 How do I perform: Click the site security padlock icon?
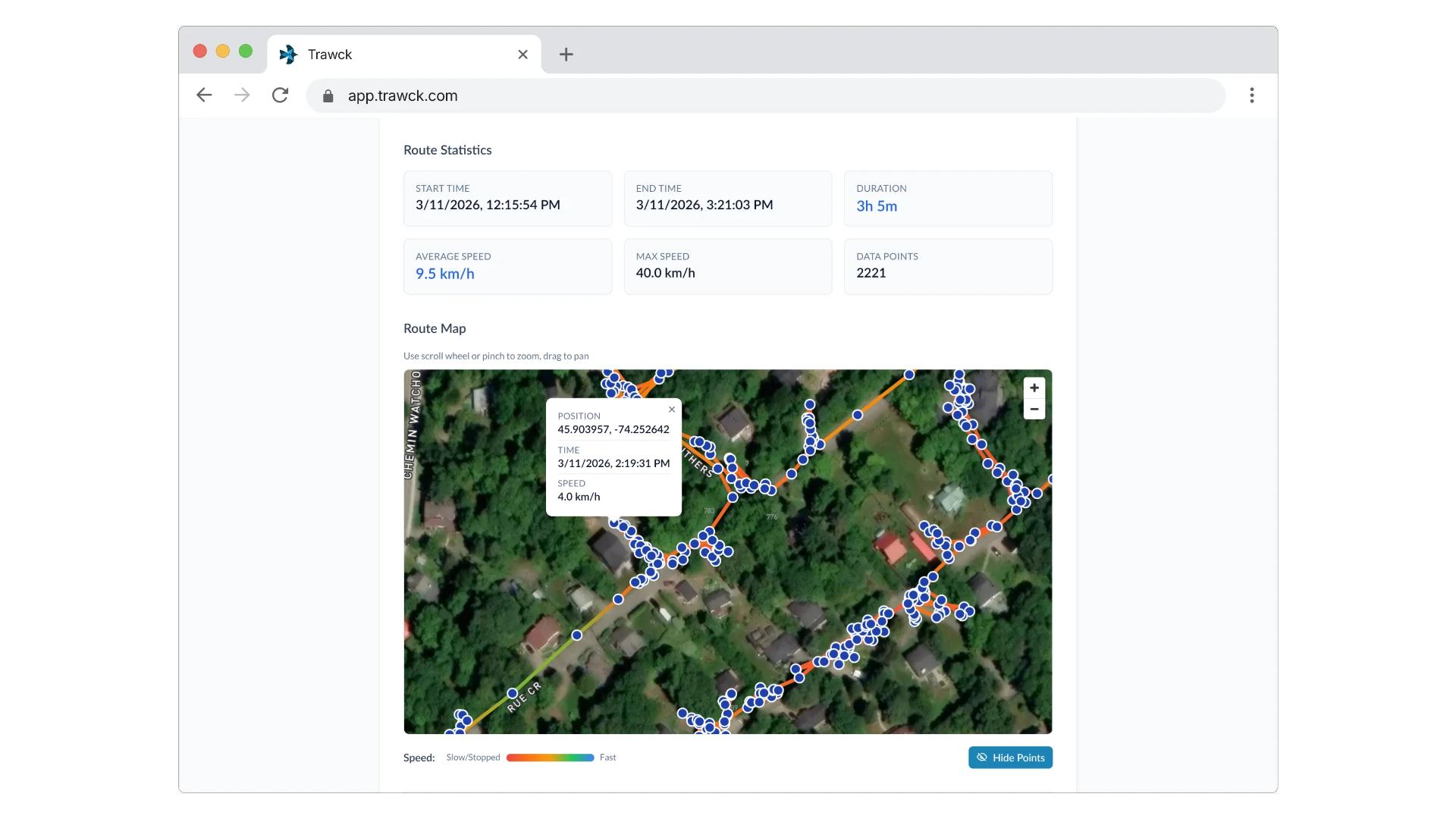pos(328,96)
